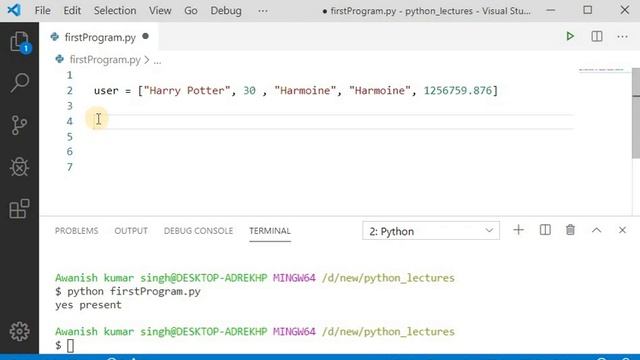
Task: Place cursor on 'user' variable
Action: 106,91
